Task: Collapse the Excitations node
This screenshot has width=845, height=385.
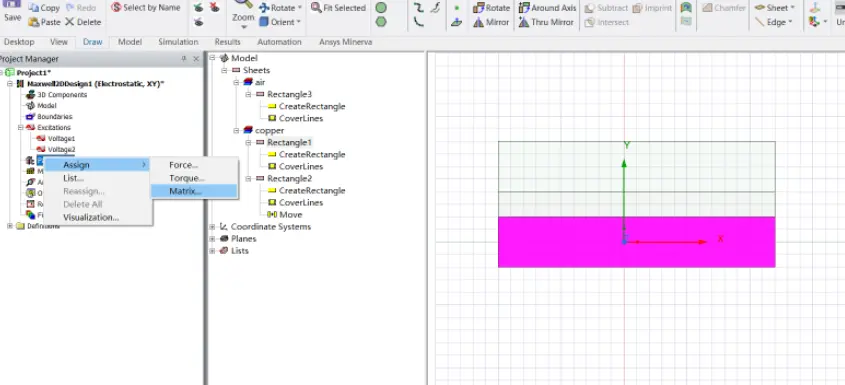Action: (20, 128)
